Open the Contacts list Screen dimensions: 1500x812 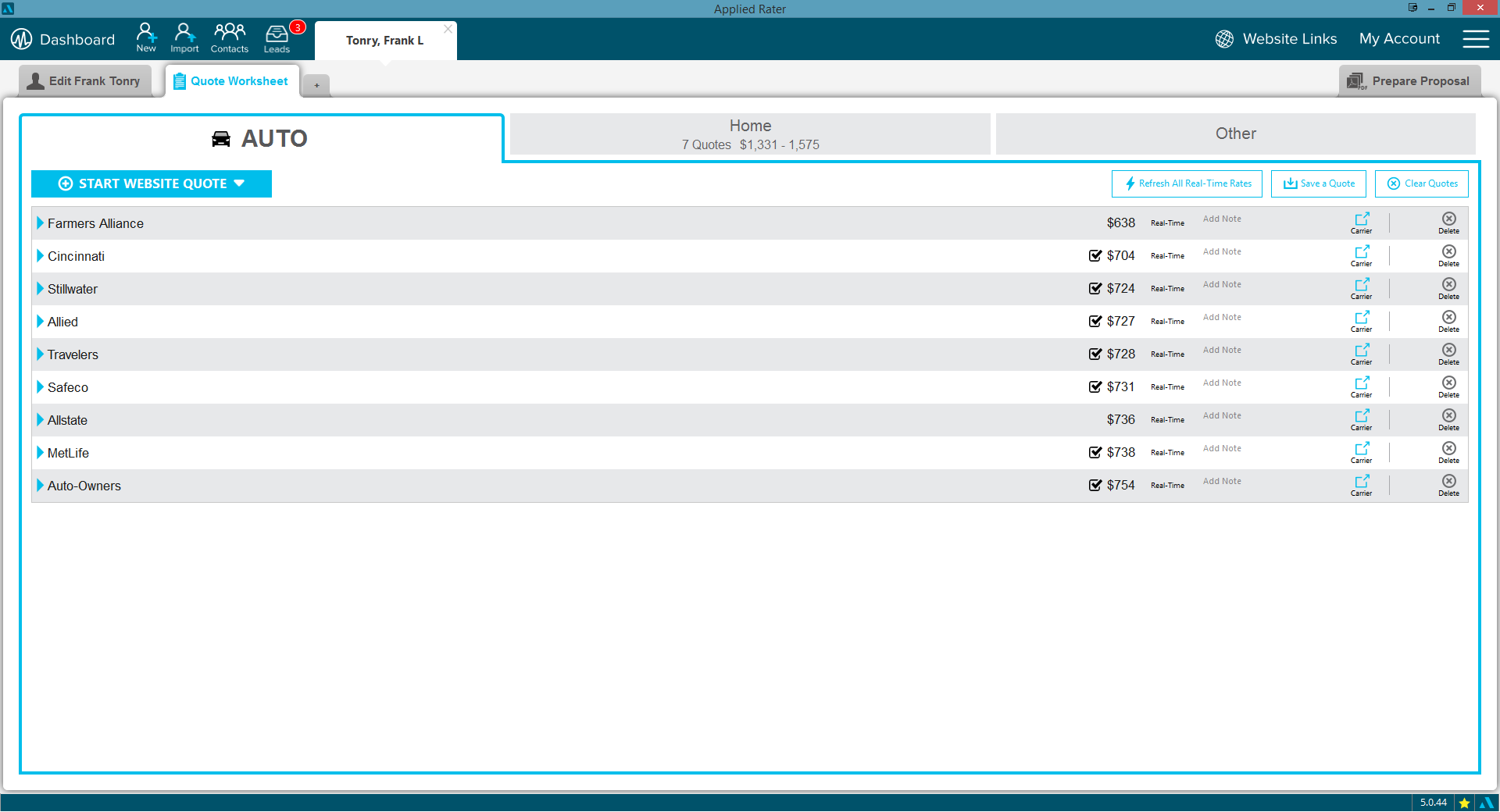pos(230,37)
